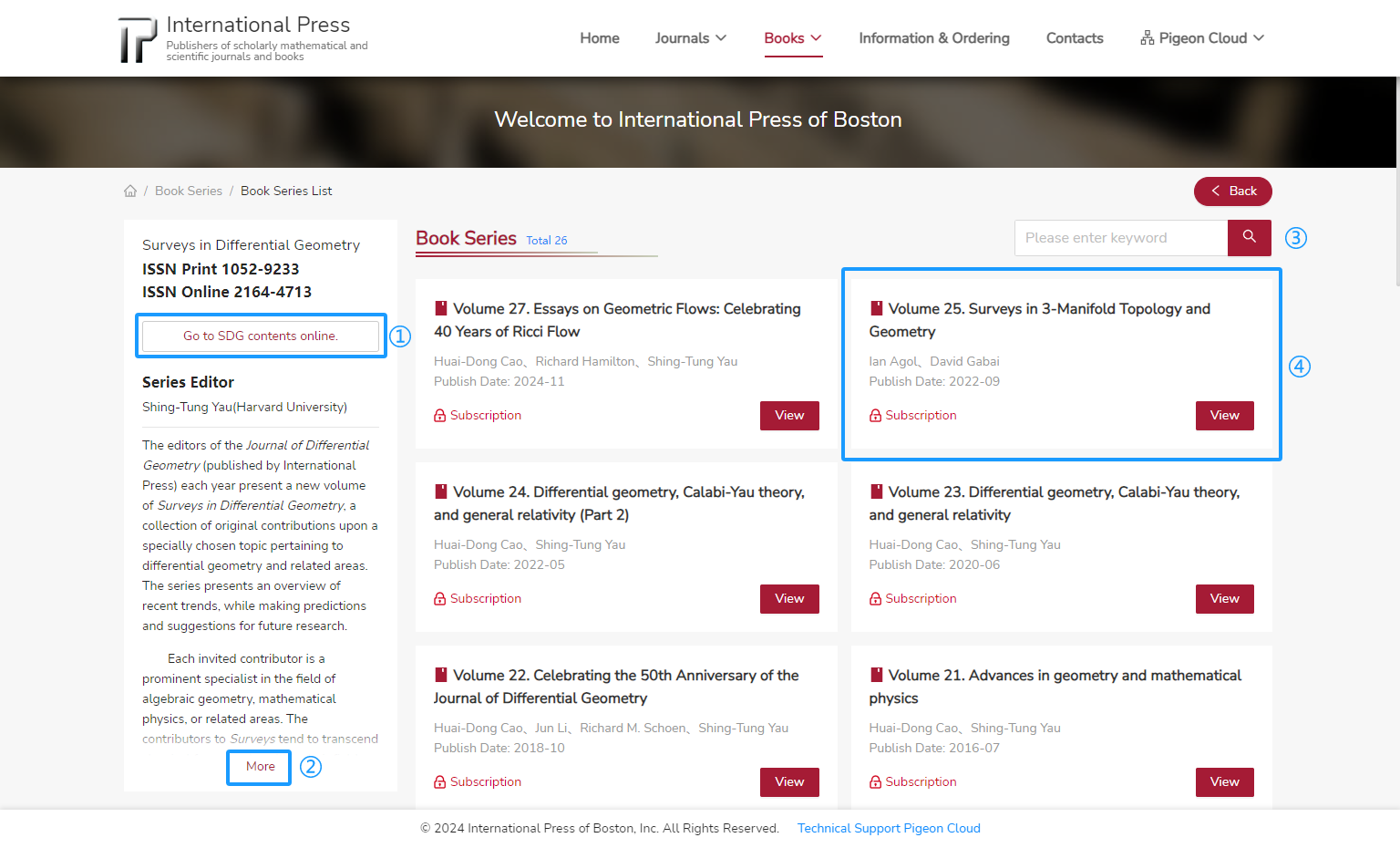Go to the Home menu item
The image size is (1400, 848).
[600, 38]
